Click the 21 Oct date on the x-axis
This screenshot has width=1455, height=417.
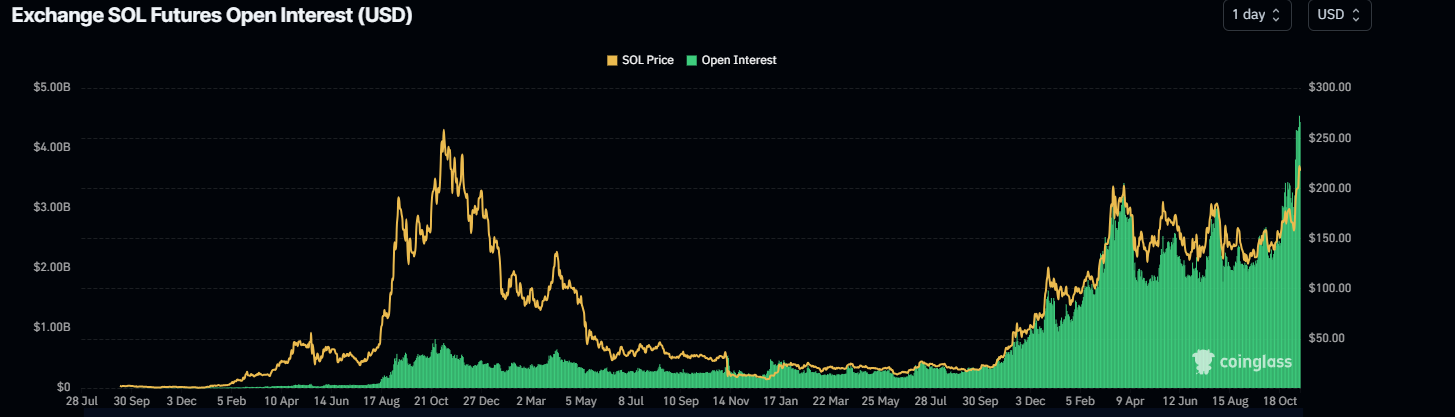[432, 401]
